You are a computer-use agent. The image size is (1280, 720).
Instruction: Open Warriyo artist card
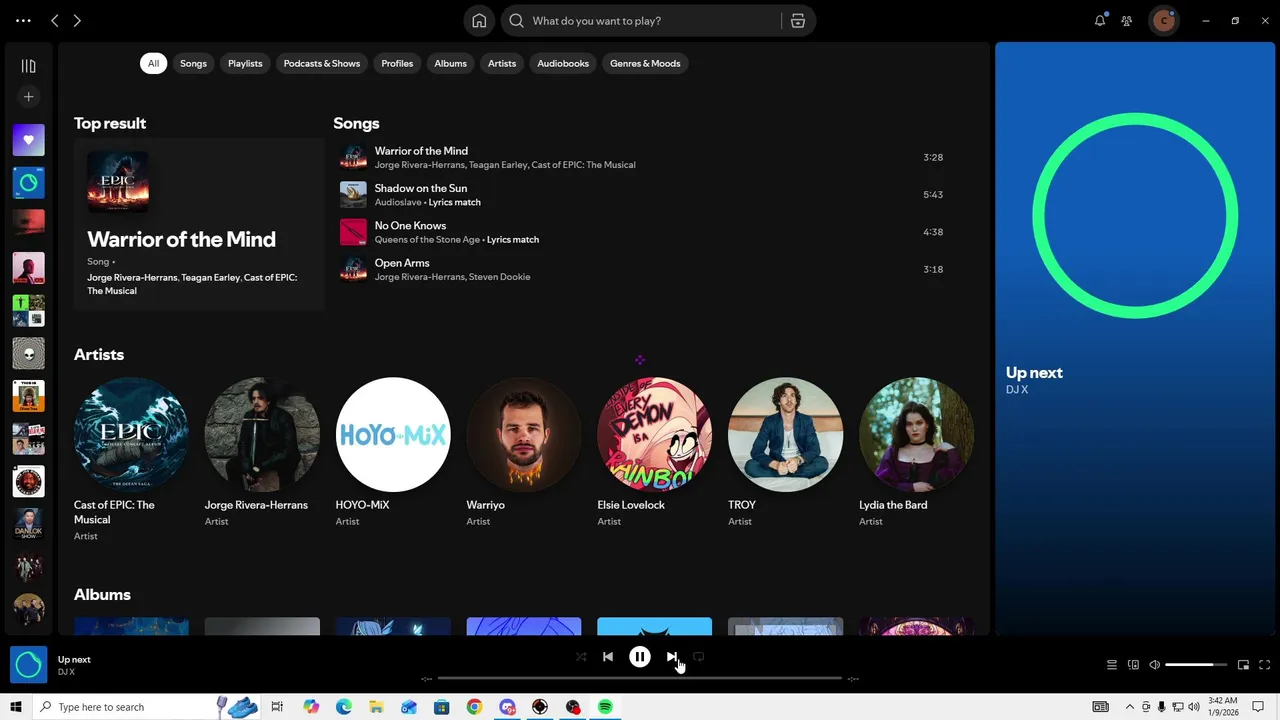[x=524, y=452]
